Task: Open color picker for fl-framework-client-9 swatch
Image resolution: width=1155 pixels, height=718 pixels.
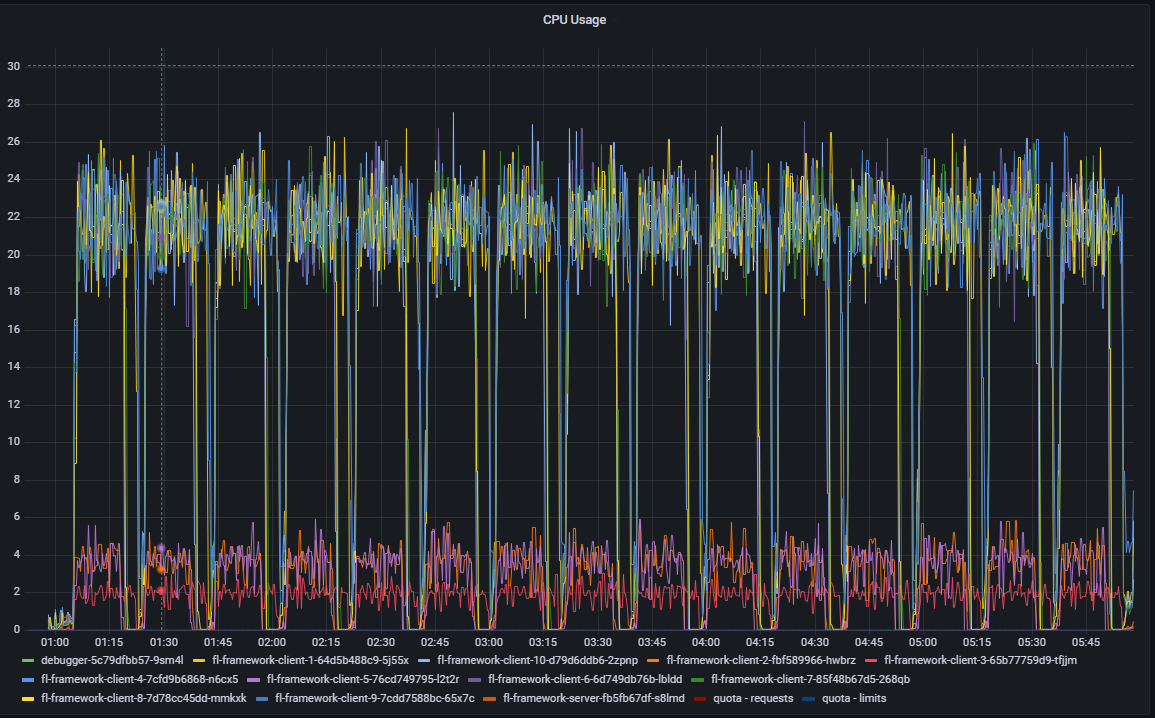Action: (264, 698)
